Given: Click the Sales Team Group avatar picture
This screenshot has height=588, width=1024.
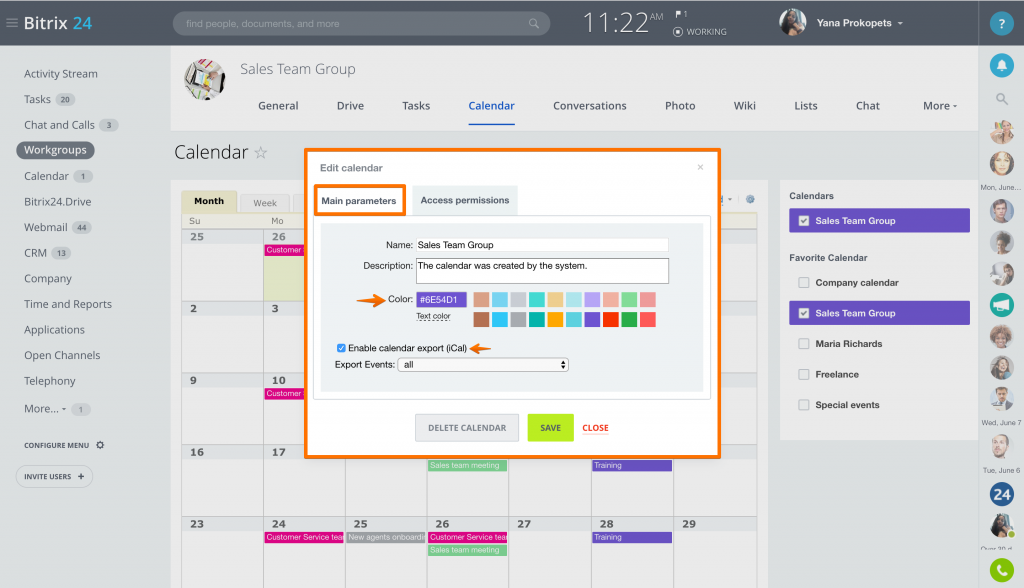Looking at the screenshot, I should pyautogui.click(x=204, y=79).
